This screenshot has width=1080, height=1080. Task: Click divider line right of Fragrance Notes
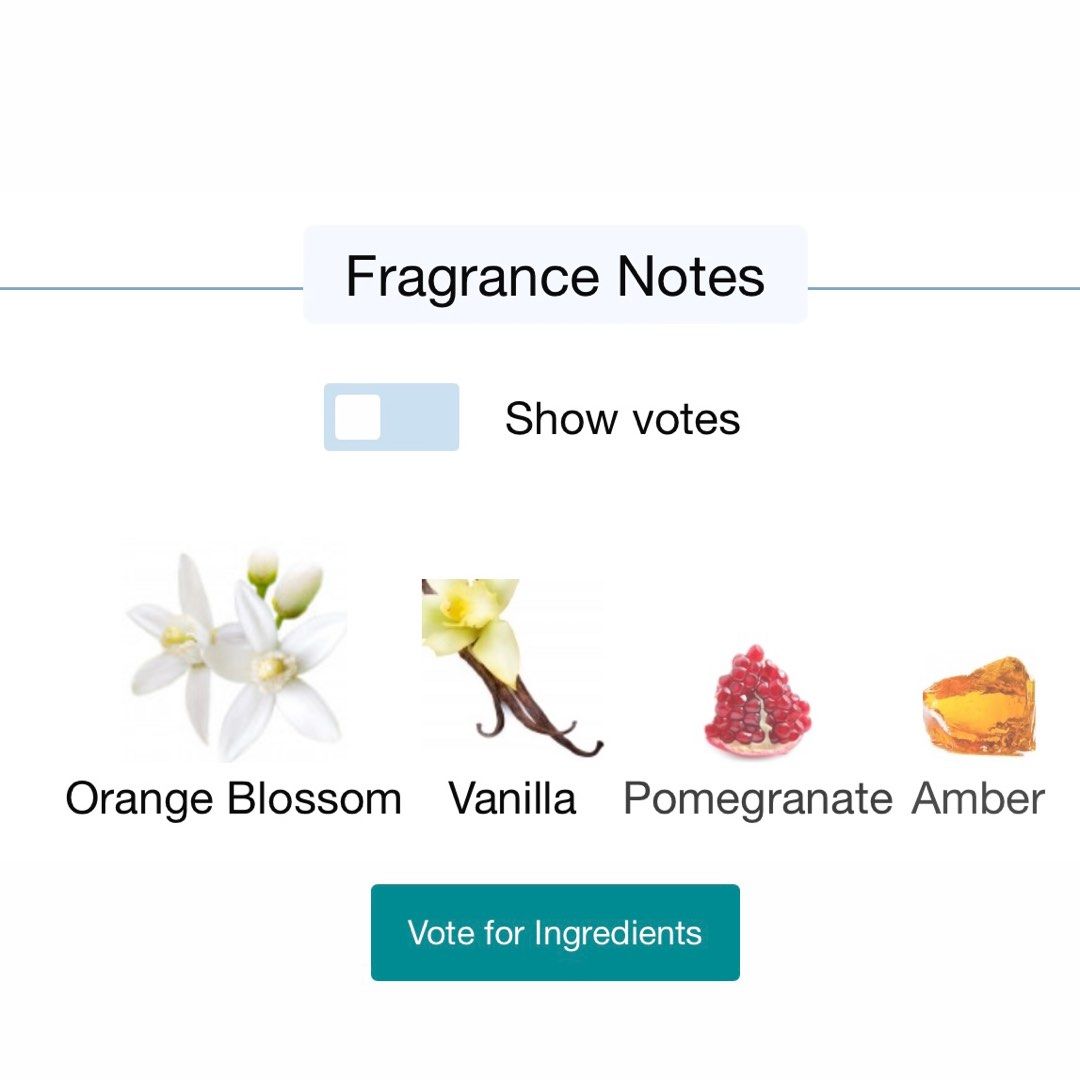point(943,289)
